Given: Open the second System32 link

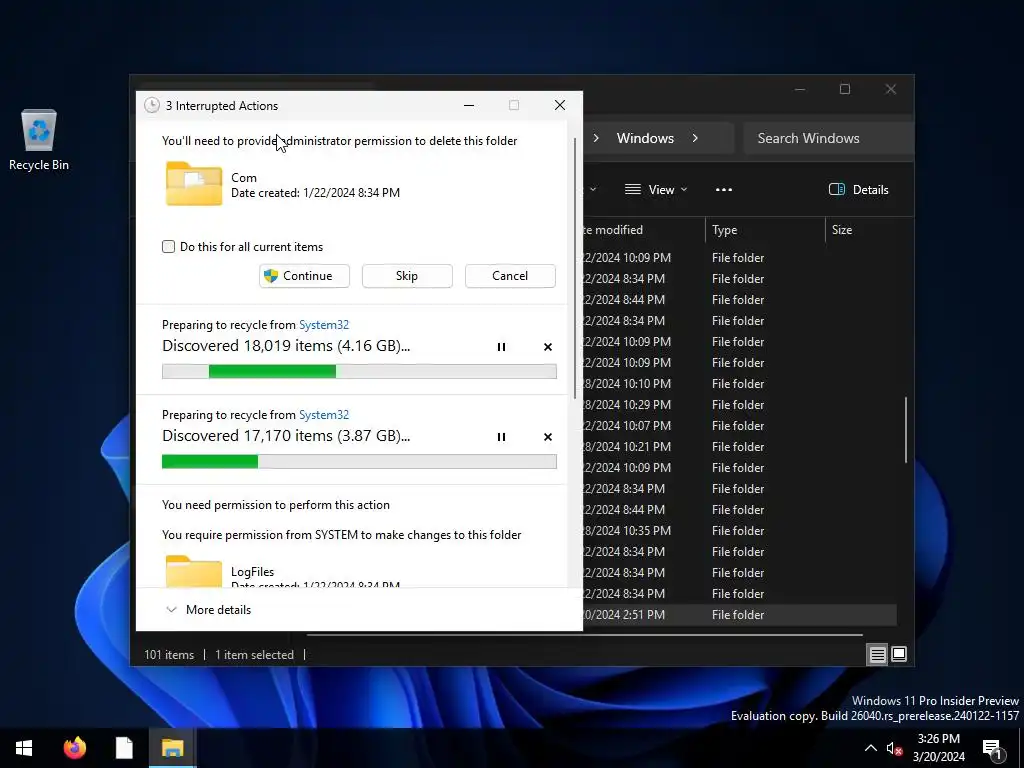Looking at the screenshot, I should click(324, 415).
